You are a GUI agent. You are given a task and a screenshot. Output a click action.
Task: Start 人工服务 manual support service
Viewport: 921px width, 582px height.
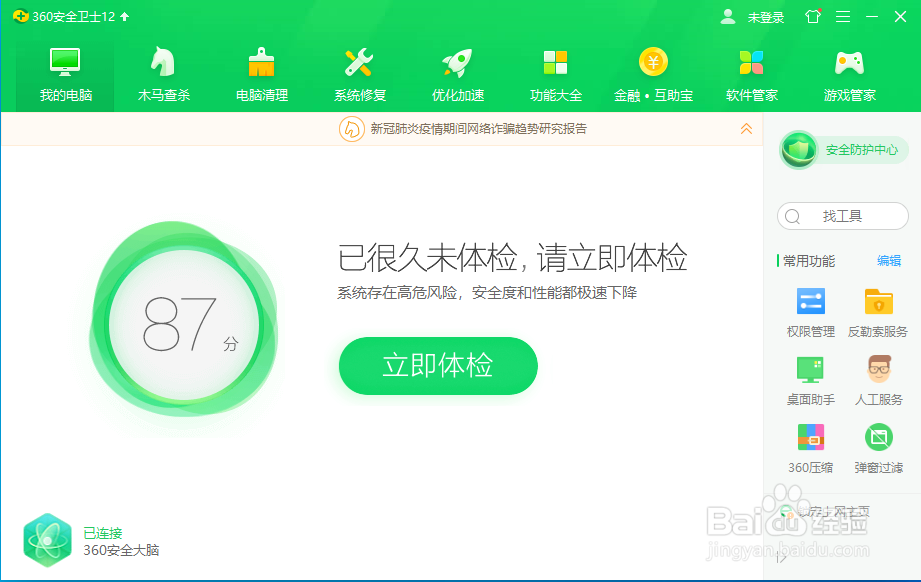[x=877, y=380]
